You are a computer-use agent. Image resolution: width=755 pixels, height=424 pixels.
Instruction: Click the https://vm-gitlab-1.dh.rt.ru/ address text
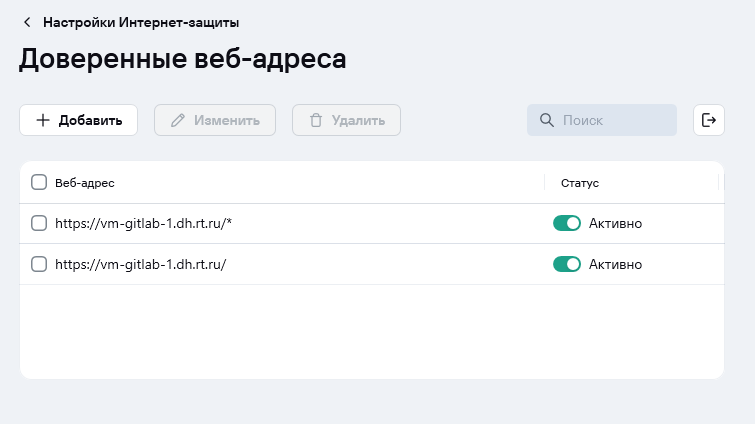pyautogui.click(x=140, y=264)
